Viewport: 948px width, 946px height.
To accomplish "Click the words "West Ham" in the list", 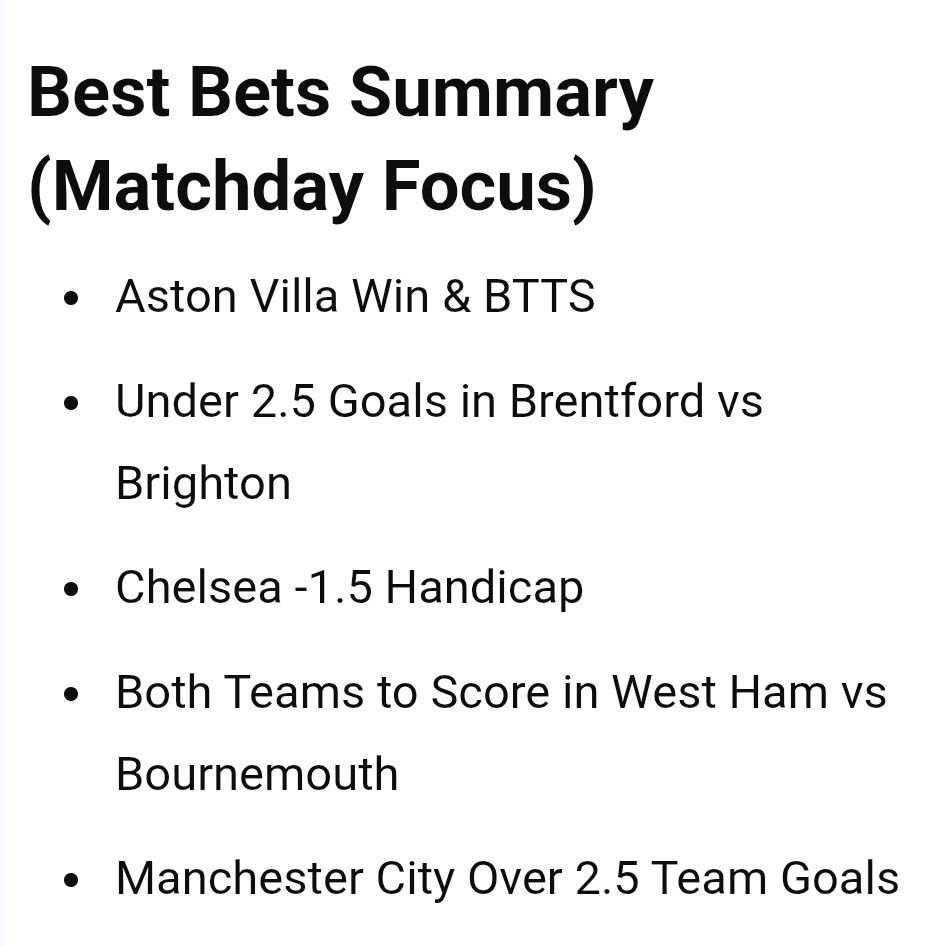I will (x=719, y=692).
